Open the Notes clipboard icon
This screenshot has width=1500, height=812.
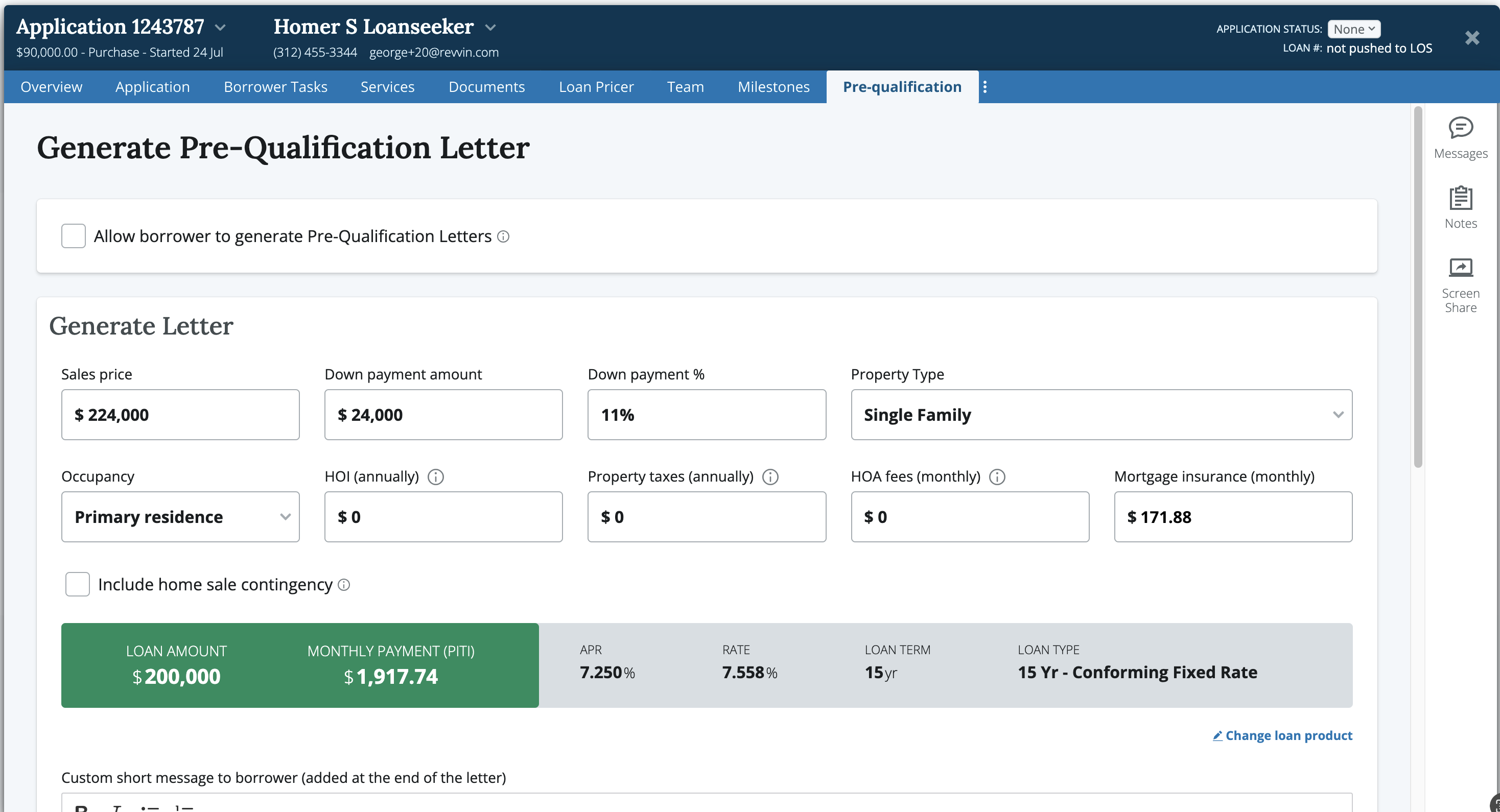pos(1460,198)
